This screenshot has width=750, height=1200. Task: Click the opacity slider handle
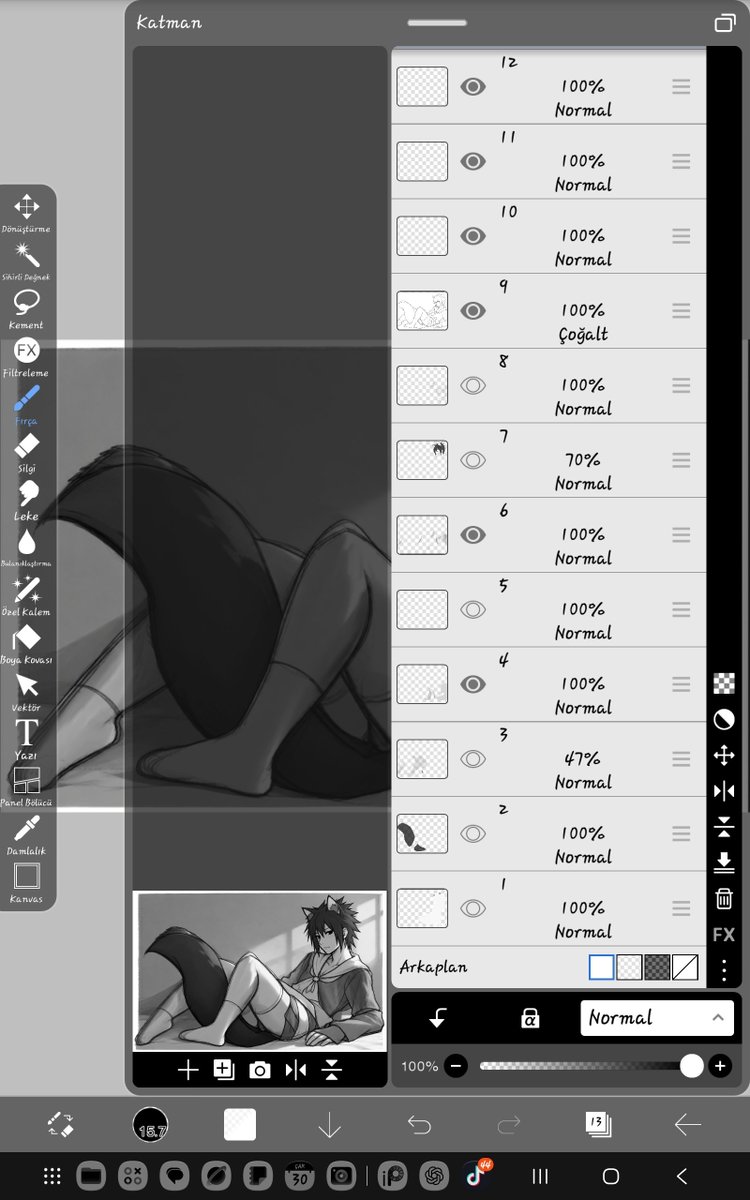tap(692, 1066)
